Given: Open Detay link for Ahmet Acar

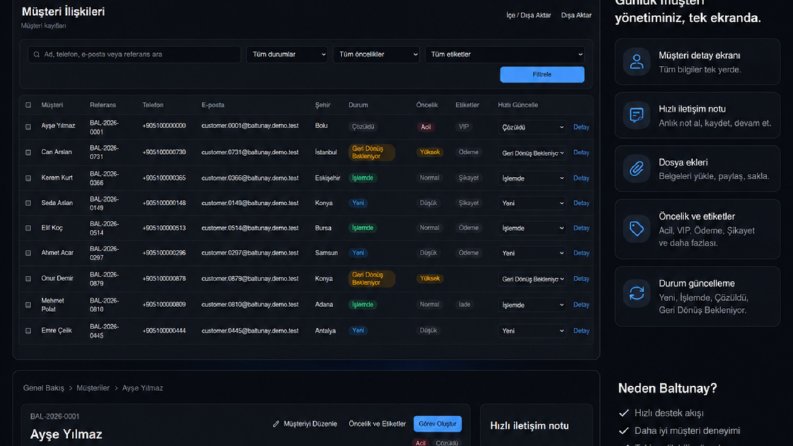Looking at the screenshot, I should click(581, 253).
